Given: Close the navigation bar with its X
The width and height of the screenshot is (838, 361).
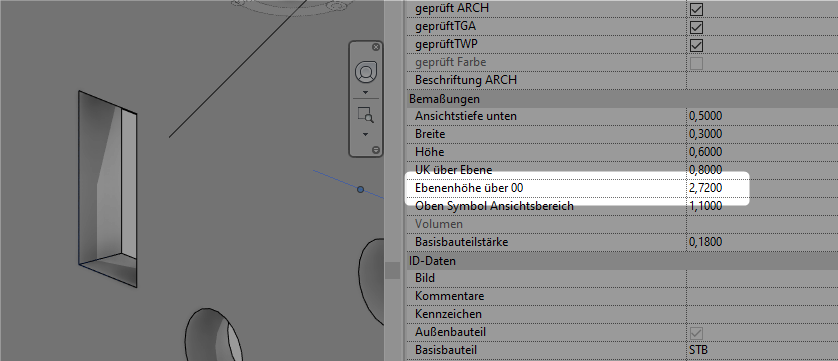Looking at the screenshot, I should click(376, 47).
